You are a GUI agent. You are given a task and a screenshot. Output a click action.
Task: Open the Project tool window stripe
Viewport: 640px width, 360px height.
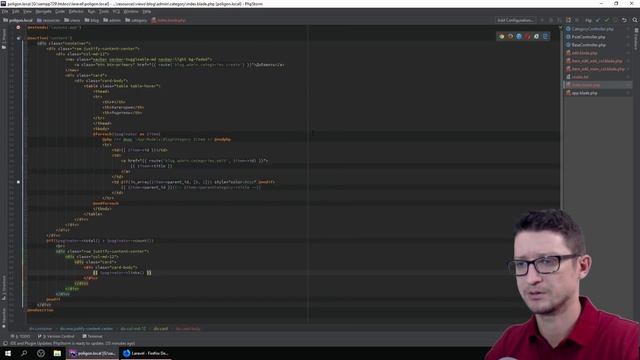pos(4,39)
